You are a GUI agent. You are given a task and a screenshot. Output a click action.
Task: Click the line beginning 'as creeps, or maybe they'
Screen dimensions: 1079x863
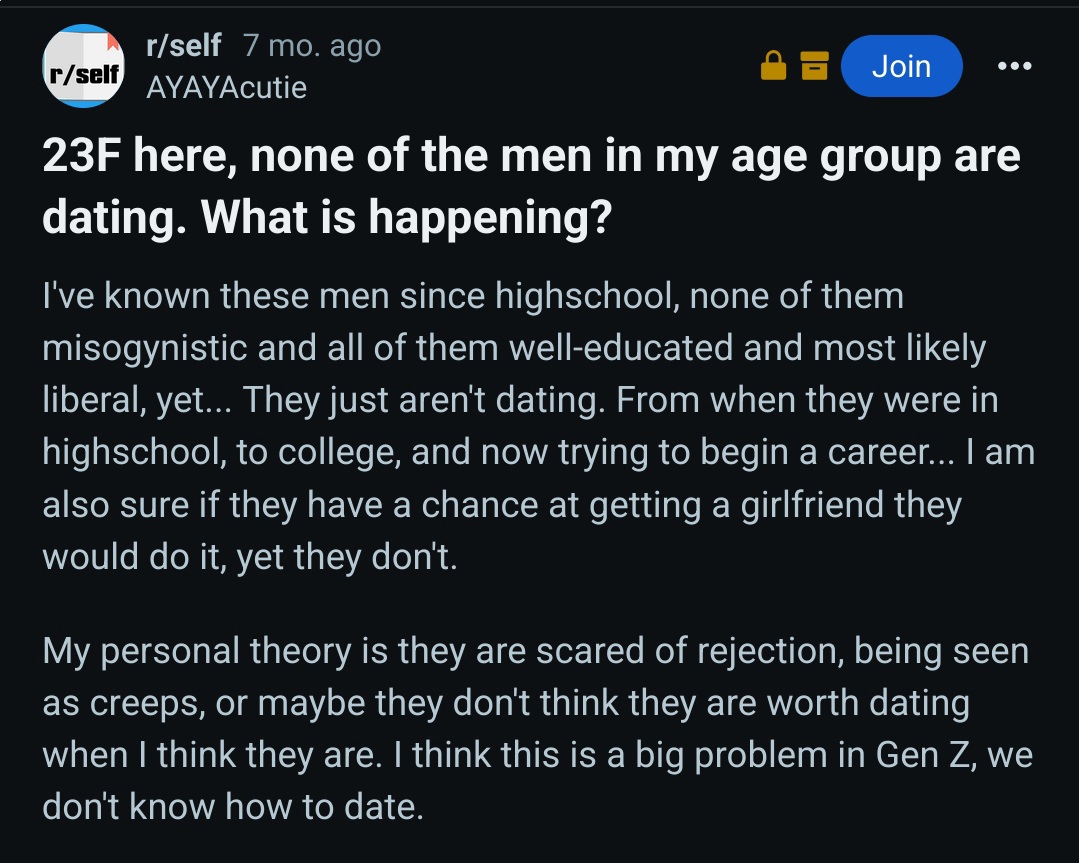(x=506, y=703)
